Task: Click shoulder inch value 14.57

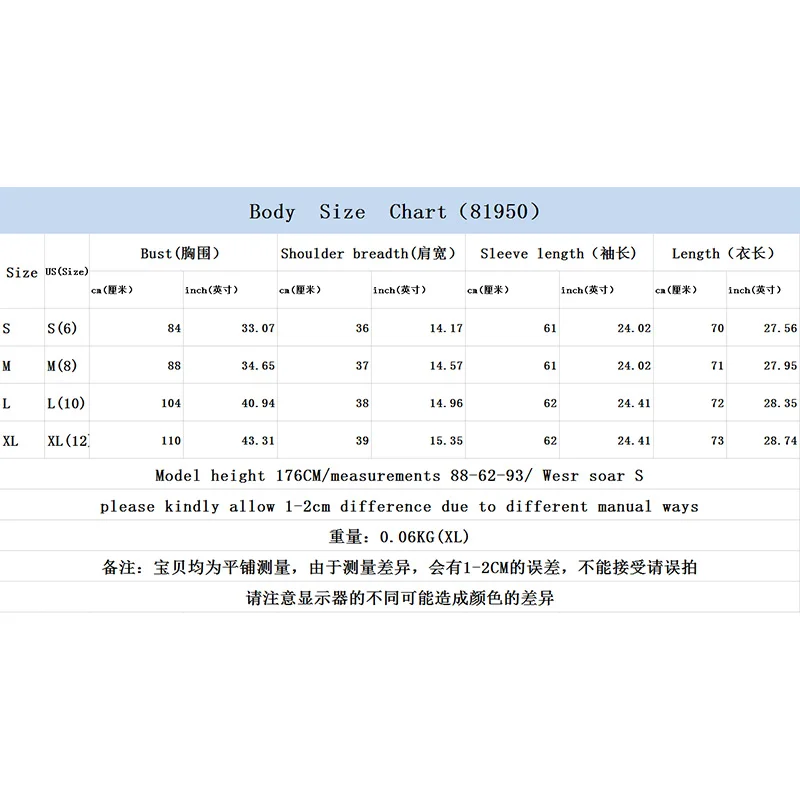Action: (446, 366)
